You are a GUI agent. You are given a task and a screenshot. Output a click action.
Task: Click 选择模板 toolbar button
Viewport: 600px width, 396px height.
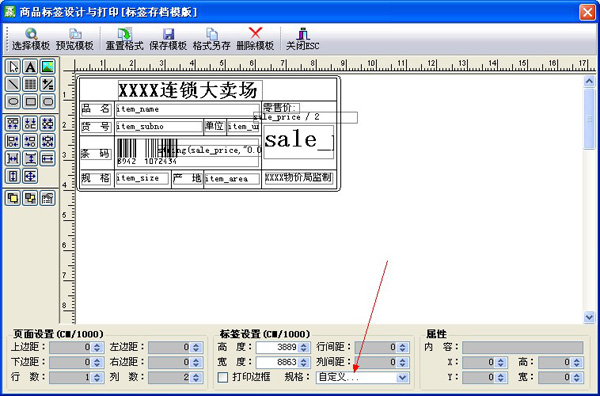(31, 39)
